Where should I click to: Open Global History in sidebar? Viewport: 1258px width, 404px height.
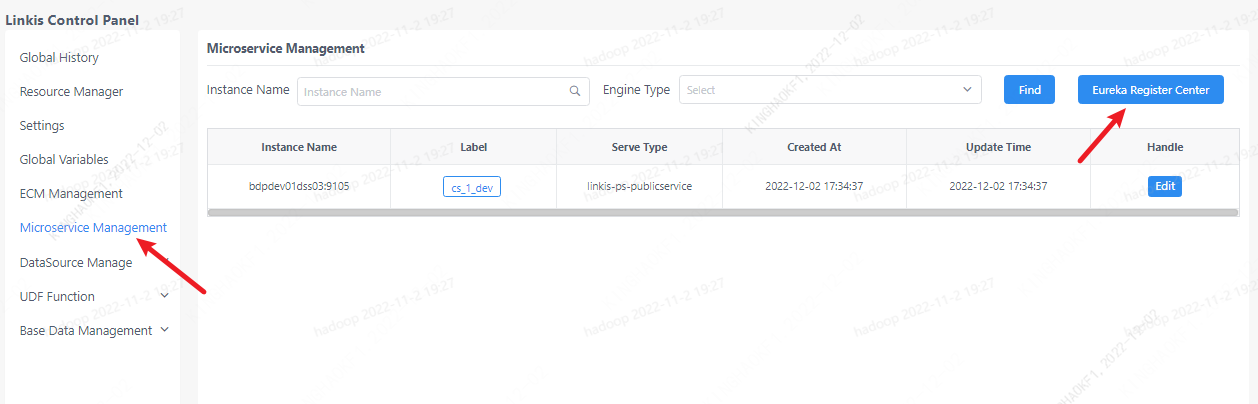(59, 58)
